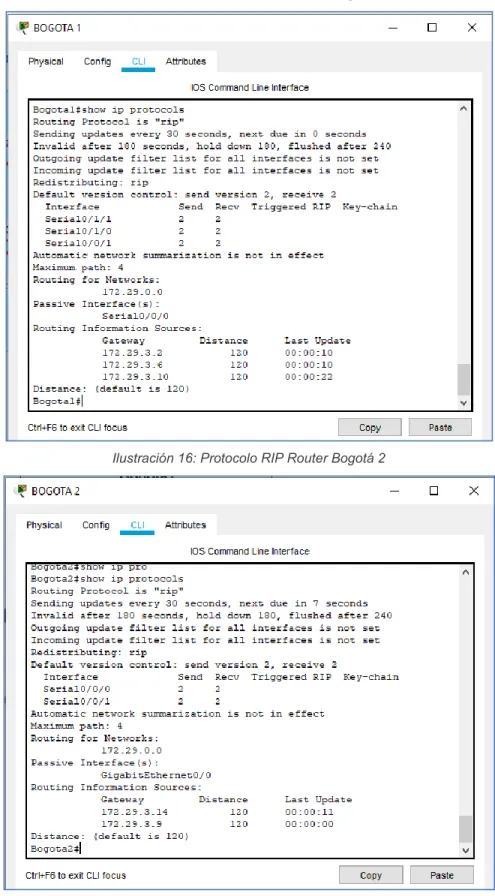This screenshot has width=495, height=896.
Task: Click 'Bogota2#show ip protocols' command line
Action: (107, 579)
